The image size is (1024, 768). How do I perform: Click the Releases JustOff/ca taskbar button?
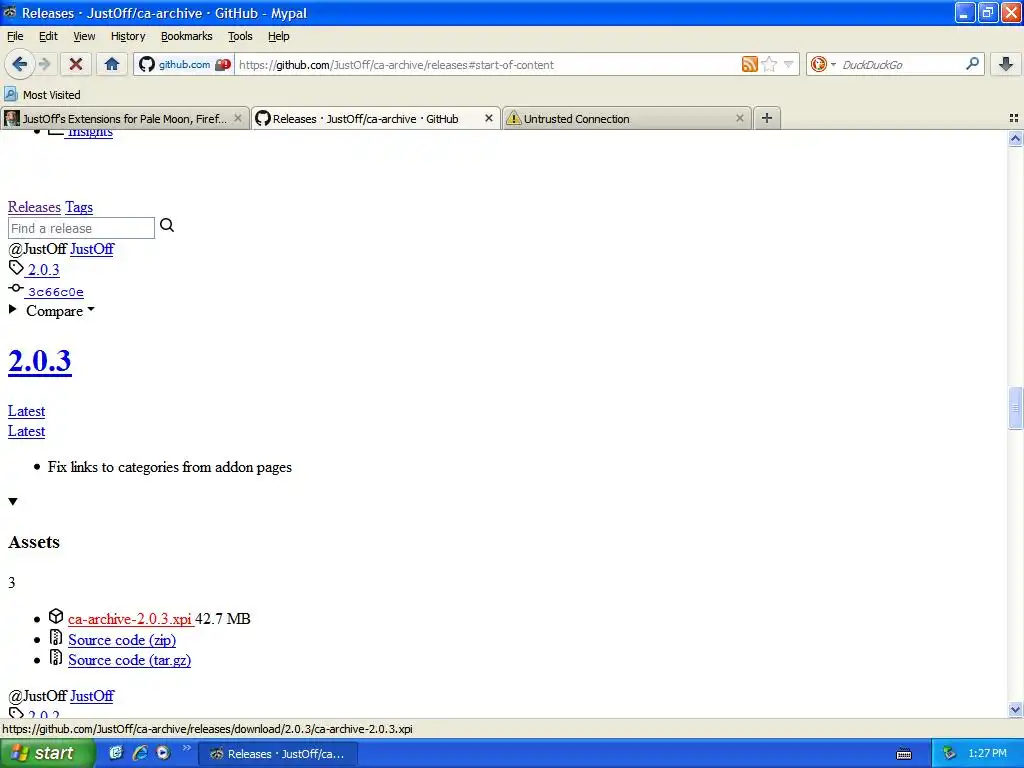point(277,754)
